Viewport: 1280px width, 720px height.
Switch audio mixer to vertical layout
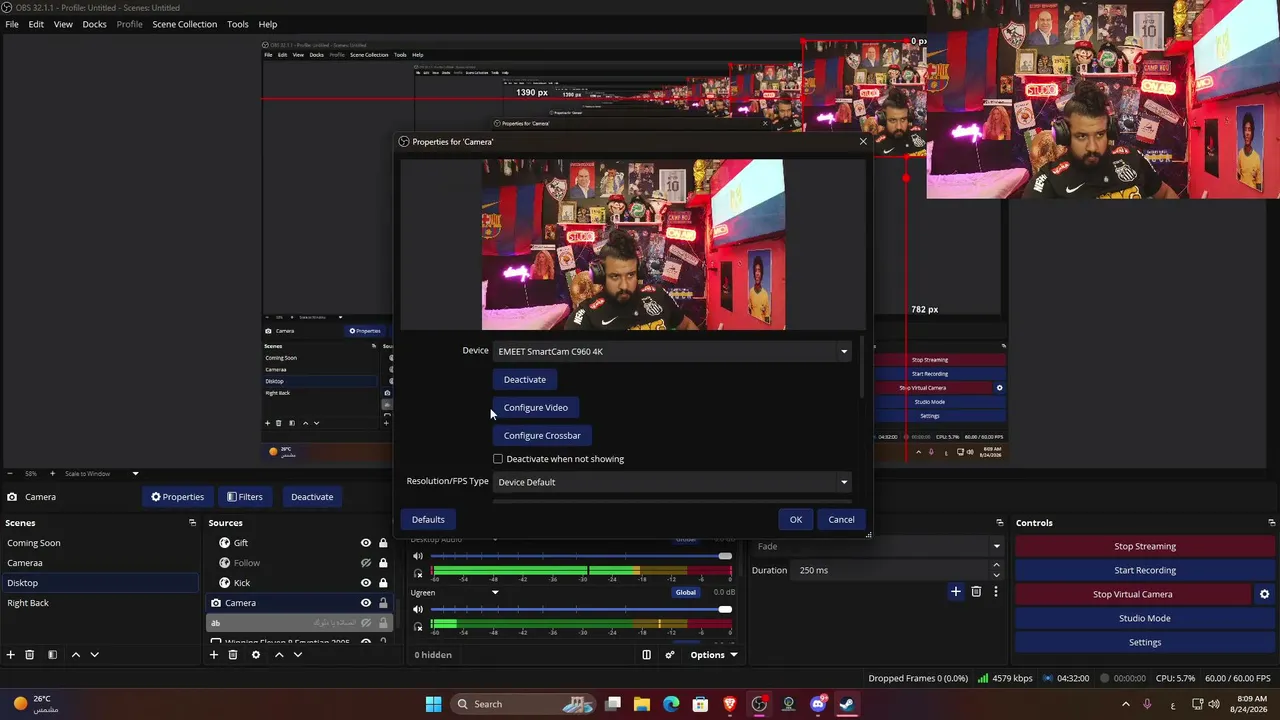(x=647, y=655)
